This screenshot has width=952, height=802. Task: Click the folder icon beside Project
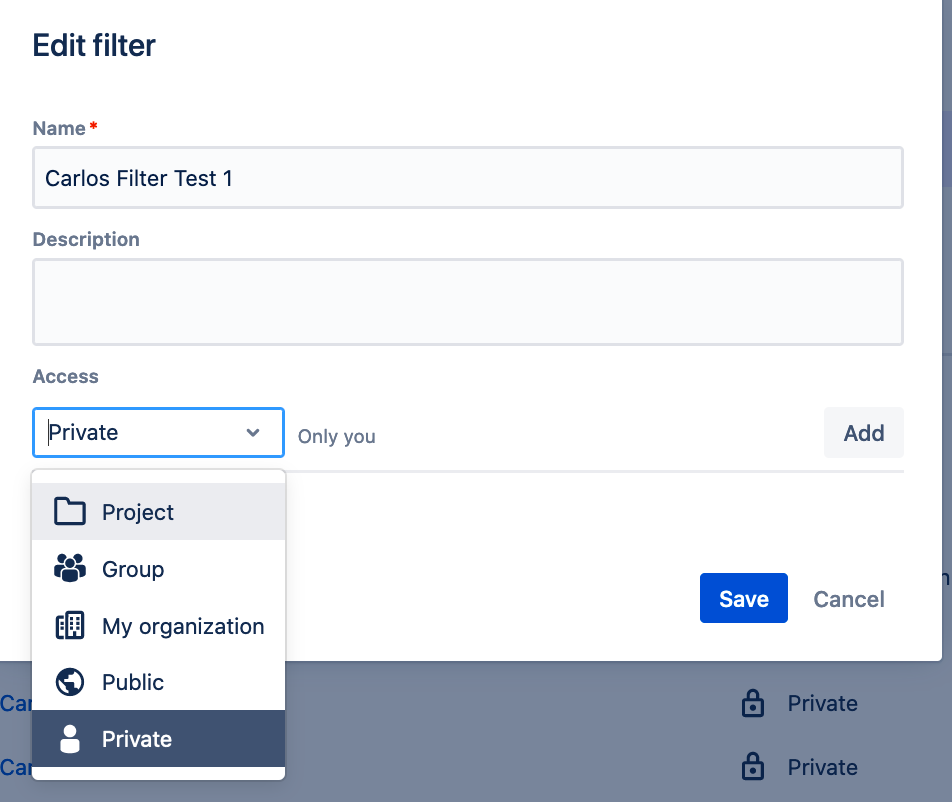69,512
